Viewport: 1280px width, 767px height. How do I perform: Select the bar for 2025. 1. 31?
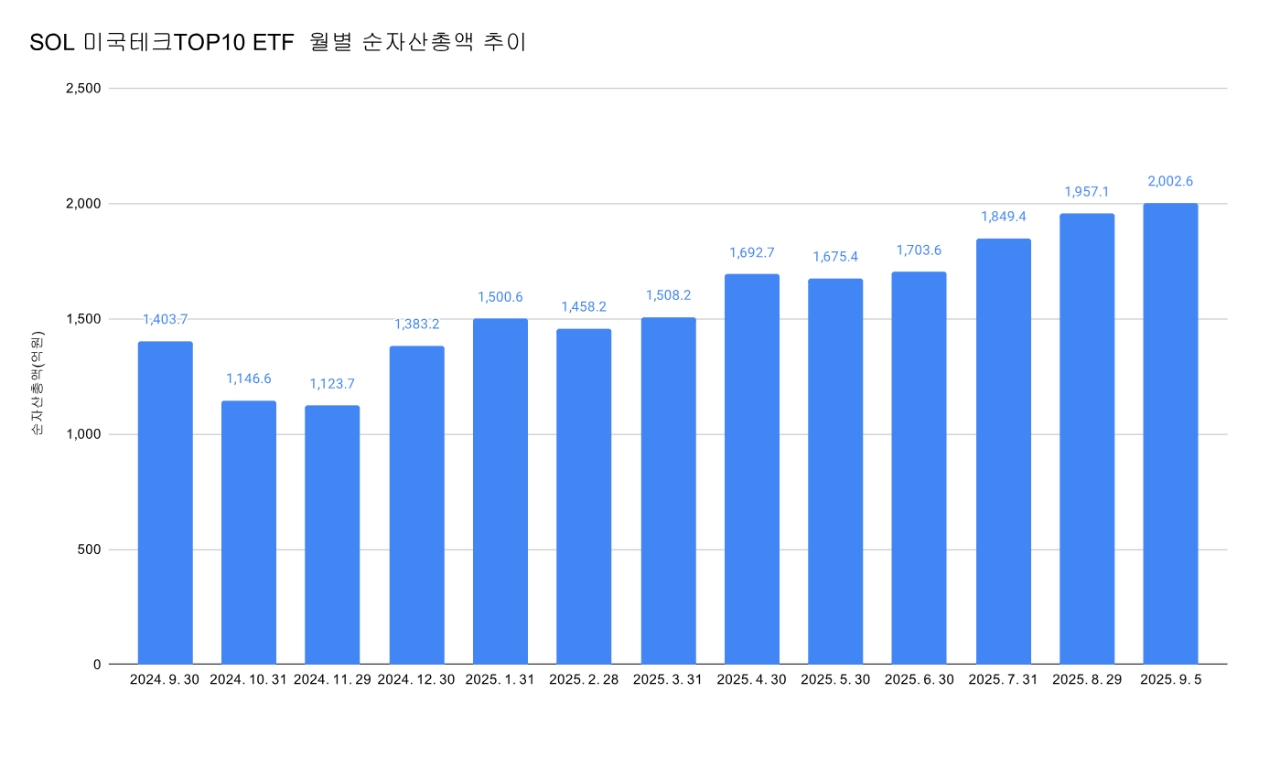click(500, 491)
